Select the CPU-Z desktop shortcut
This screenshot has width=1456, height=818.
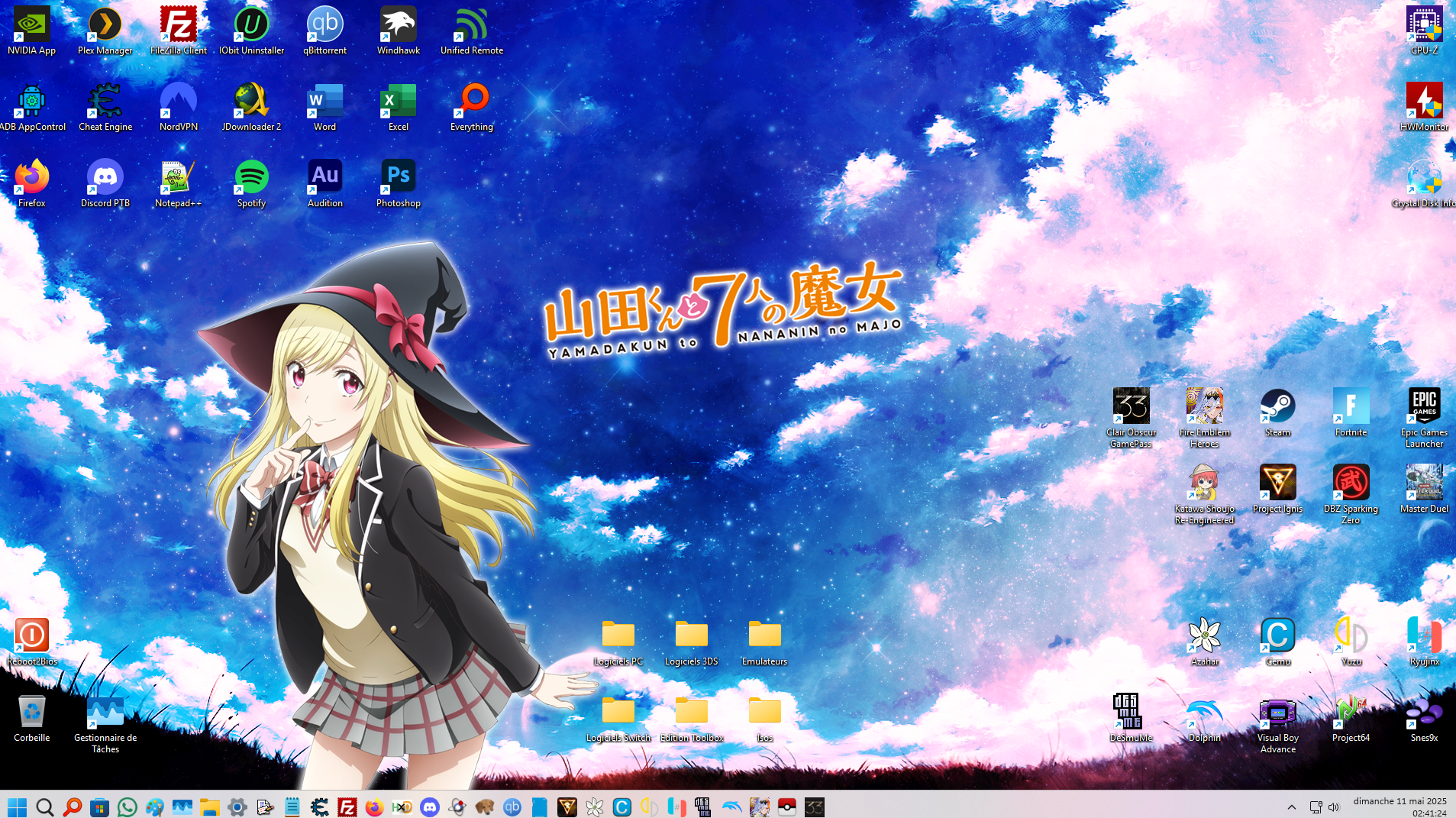(x=1425, y=31)
